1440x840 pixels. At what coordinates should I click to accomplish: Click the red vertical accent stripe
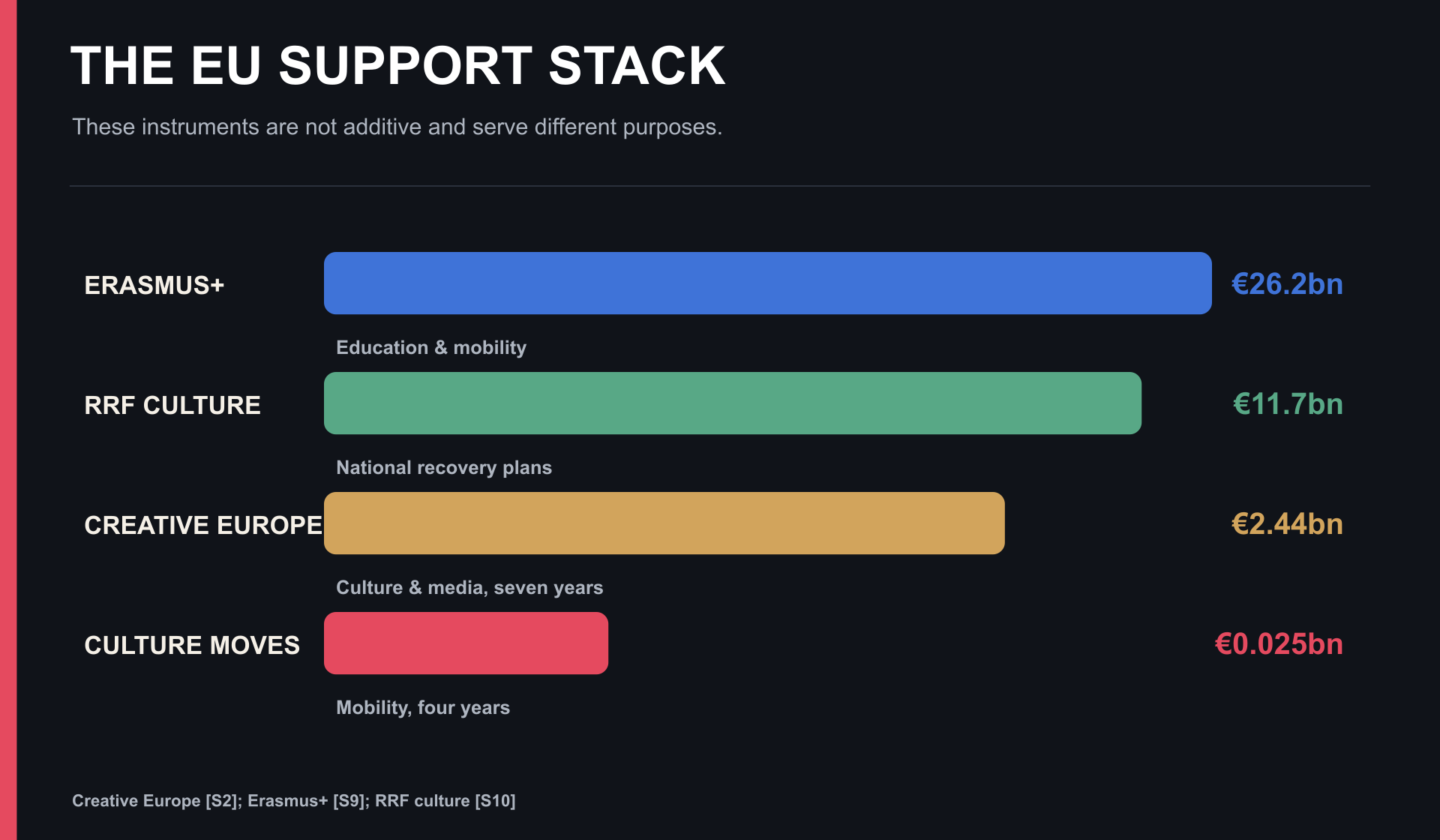[x=8, y=420]
